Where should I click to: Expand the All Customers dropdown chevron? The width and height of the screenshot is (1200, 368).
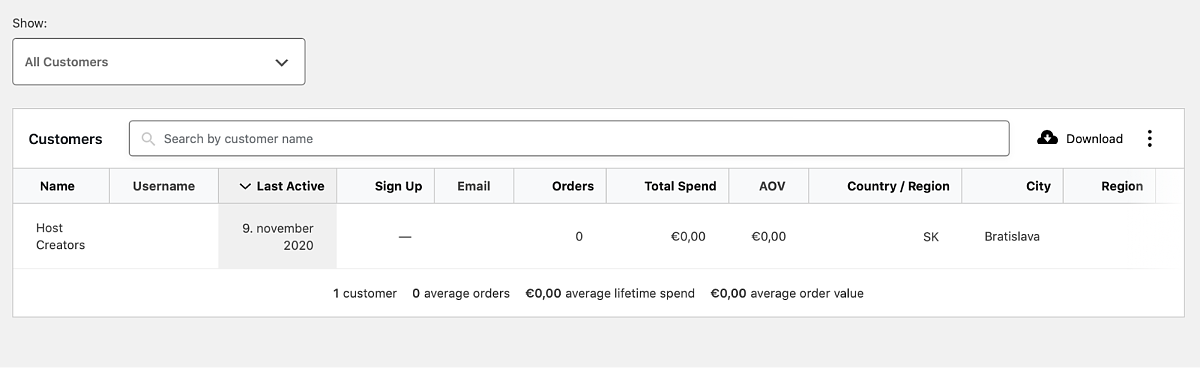coord(282,62)
